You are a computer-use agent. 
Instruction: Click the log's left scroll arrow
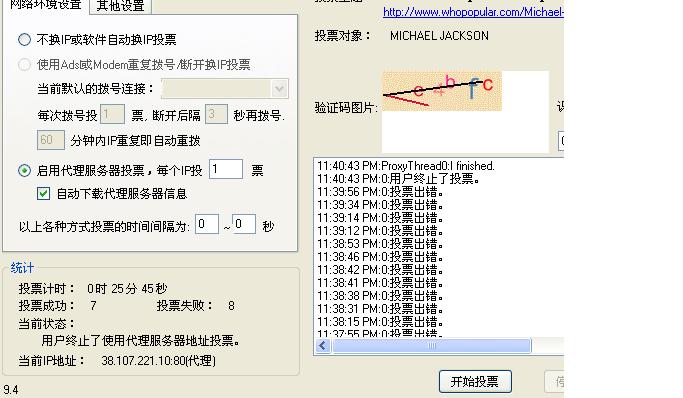click(323, 346)
